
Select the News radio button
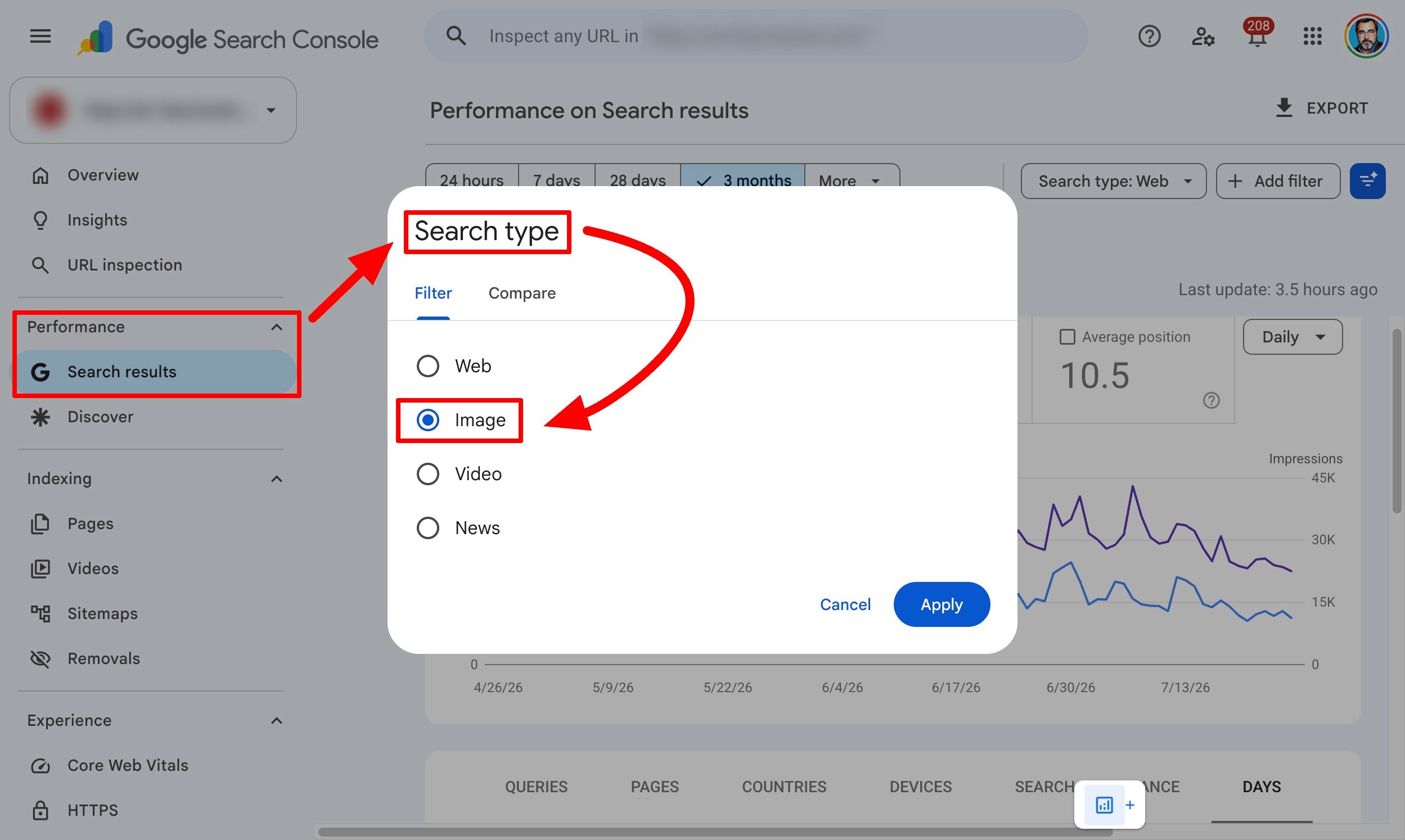point(428,528)
